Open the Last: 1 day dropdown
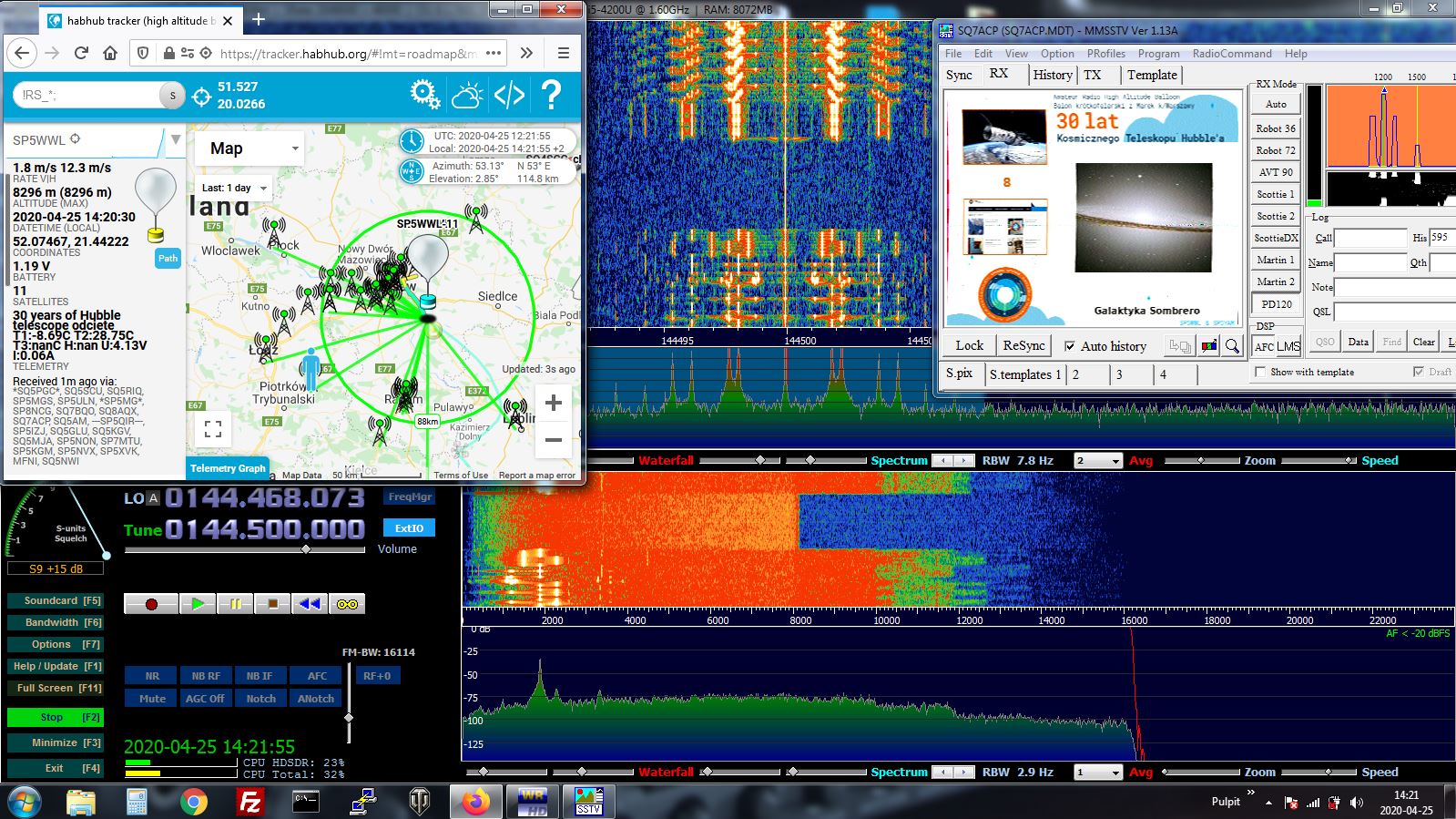This screenshot has height=819, width=1456. point(235,188)
